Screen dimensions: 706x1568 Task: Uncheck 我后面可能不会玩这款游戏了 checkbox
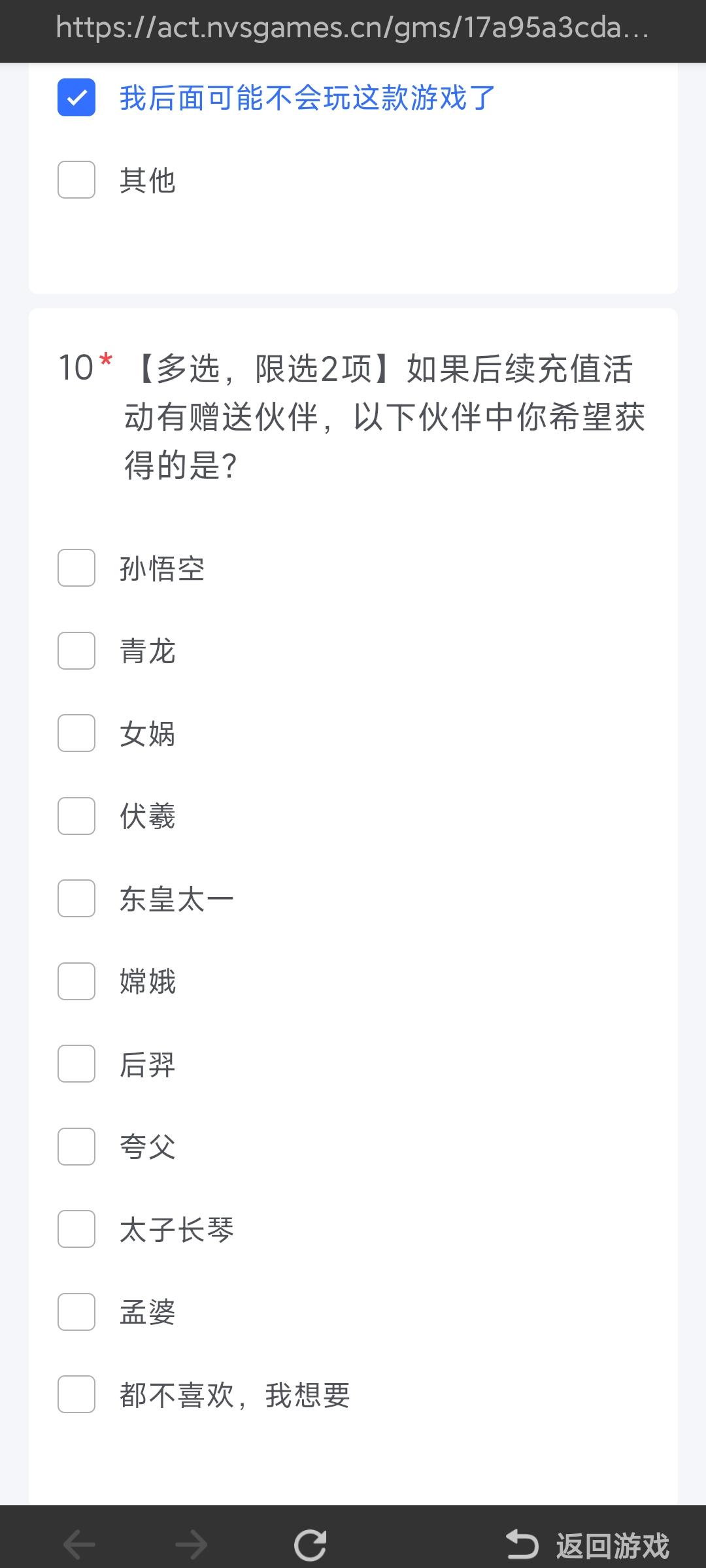(x=76, y=97)
